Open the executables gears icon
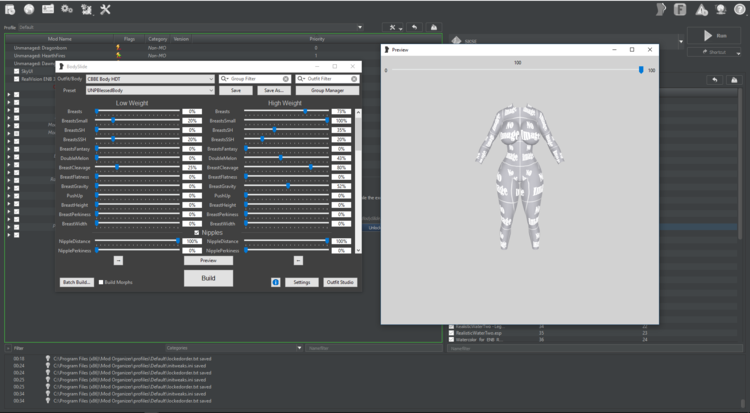Image resolution: width=750 pixels, height=413 pixels. [67, 9]
